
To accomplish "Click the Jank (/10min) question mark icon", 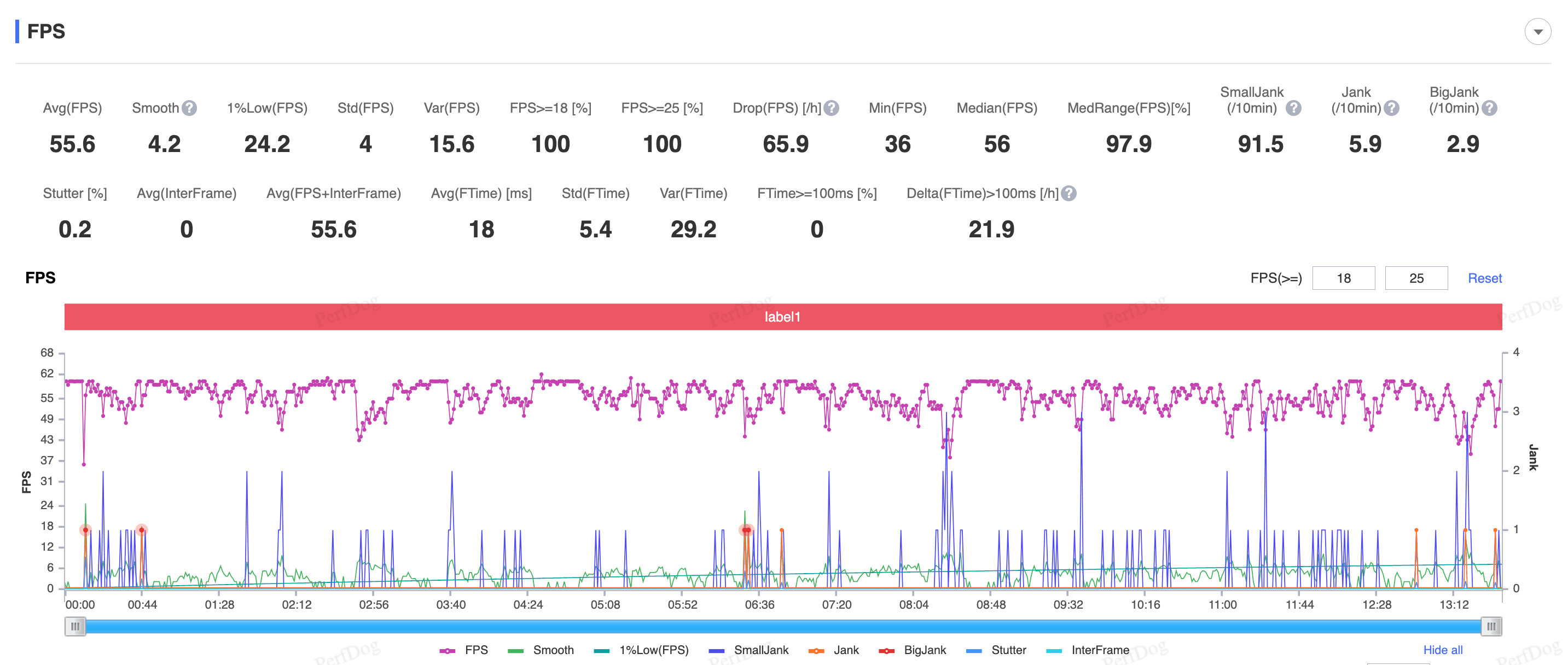I will point(1391,108).
